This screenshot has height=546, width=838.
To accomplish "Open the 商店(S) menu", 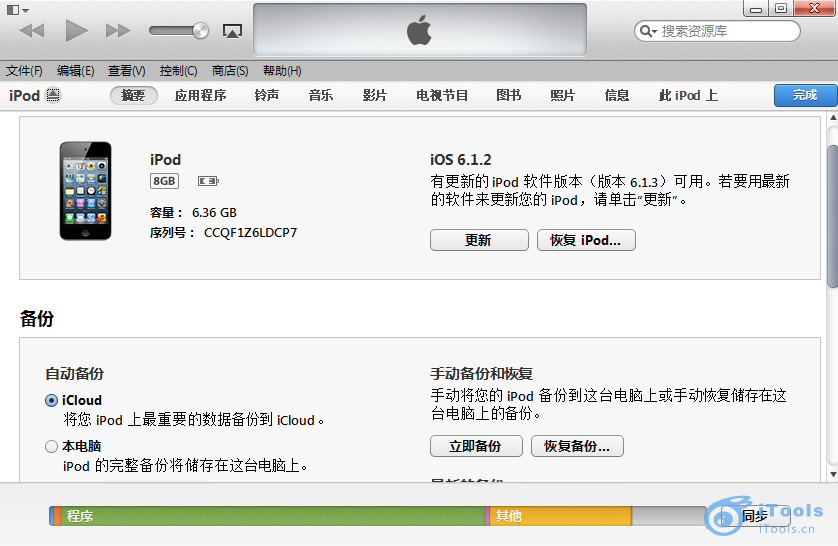I will tap(230, 71).
